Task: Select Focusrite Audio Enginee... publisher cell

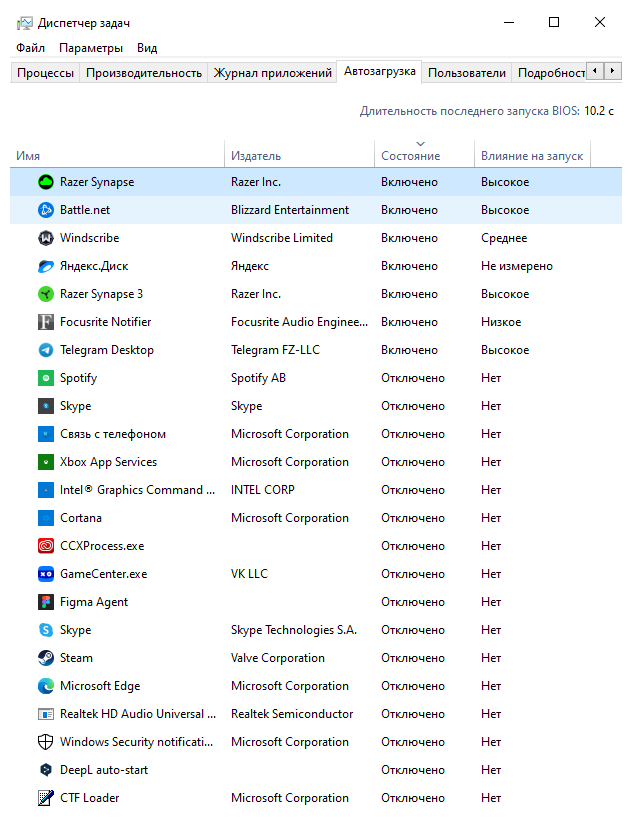Action: 299,322
